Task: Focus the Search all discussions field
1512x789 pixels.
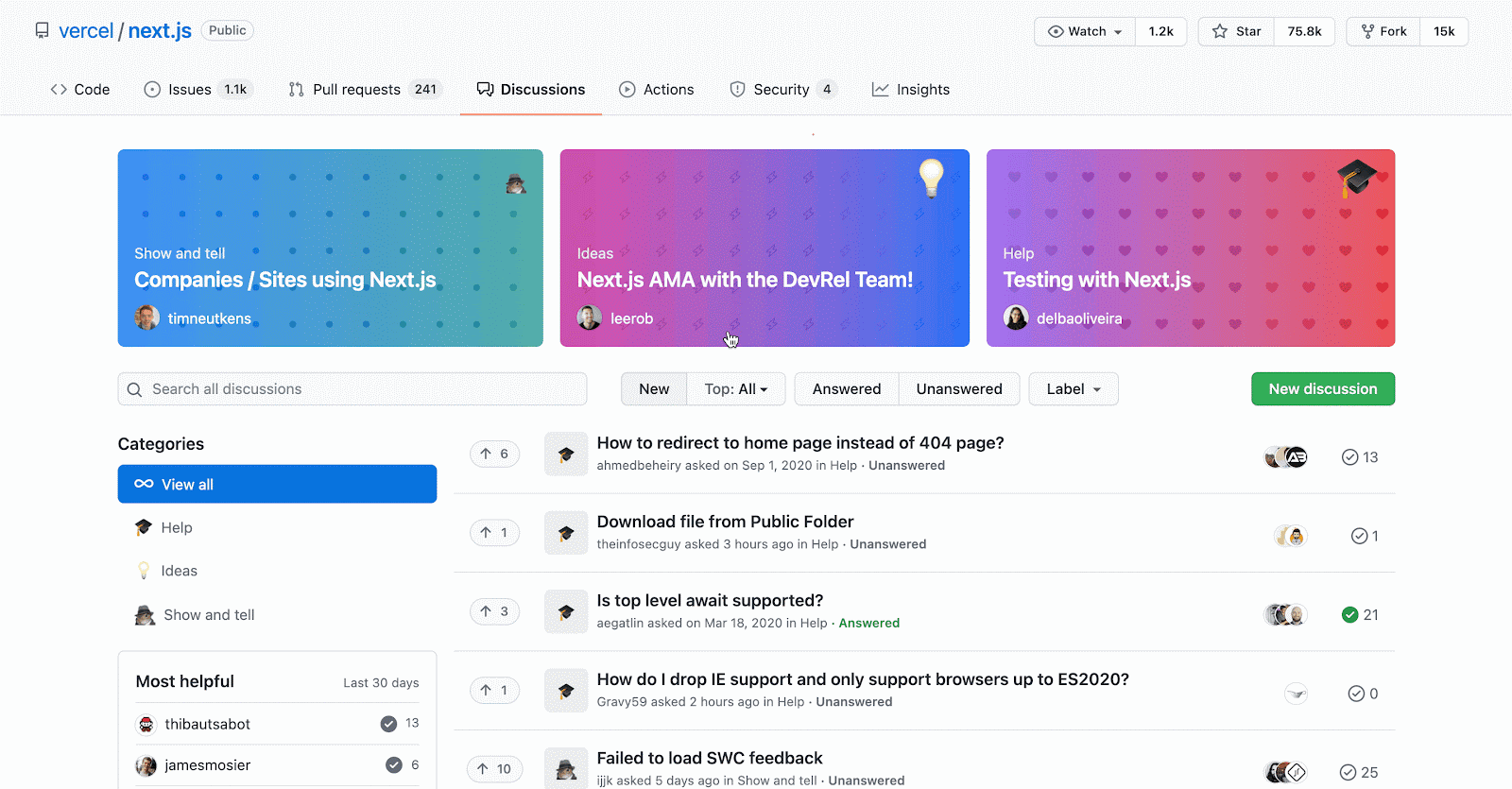Action: click(352, 389)
